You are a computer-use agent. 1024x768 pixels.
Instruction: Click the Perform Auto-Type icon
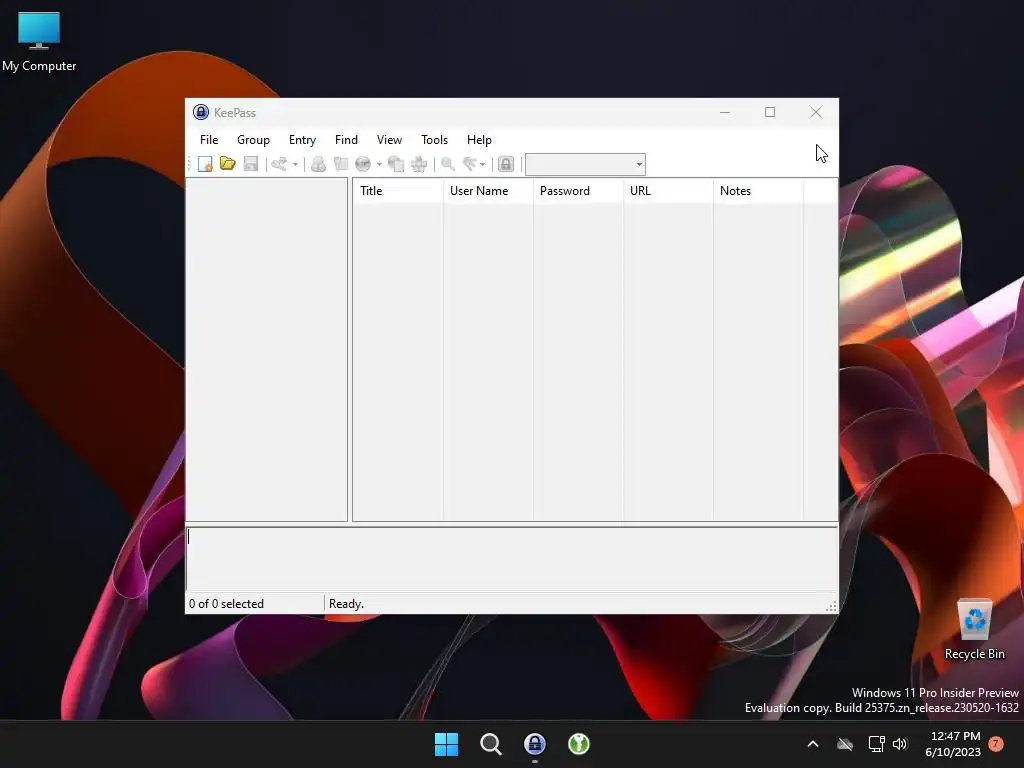coord(419,164)
